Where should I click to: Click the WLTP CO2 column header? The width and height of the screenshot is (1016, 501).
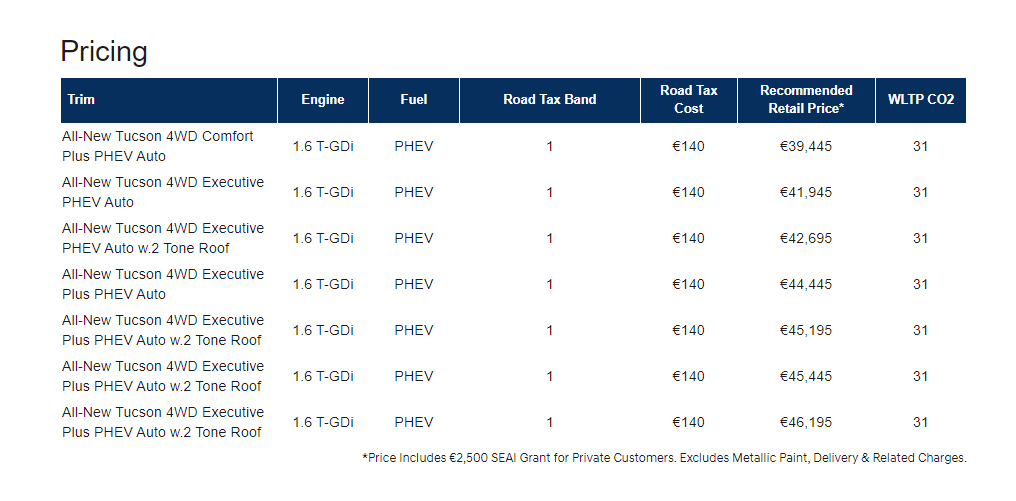pos(921,100)
